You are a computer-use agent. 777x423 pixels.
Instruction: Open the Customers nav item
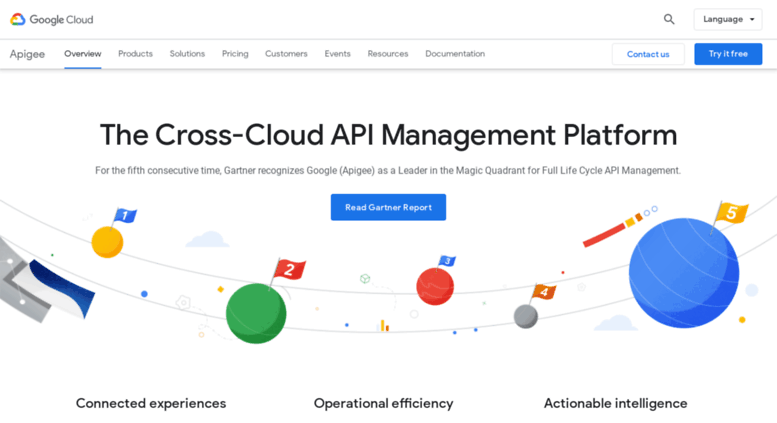pyautogui.click(x=286, y=54)
